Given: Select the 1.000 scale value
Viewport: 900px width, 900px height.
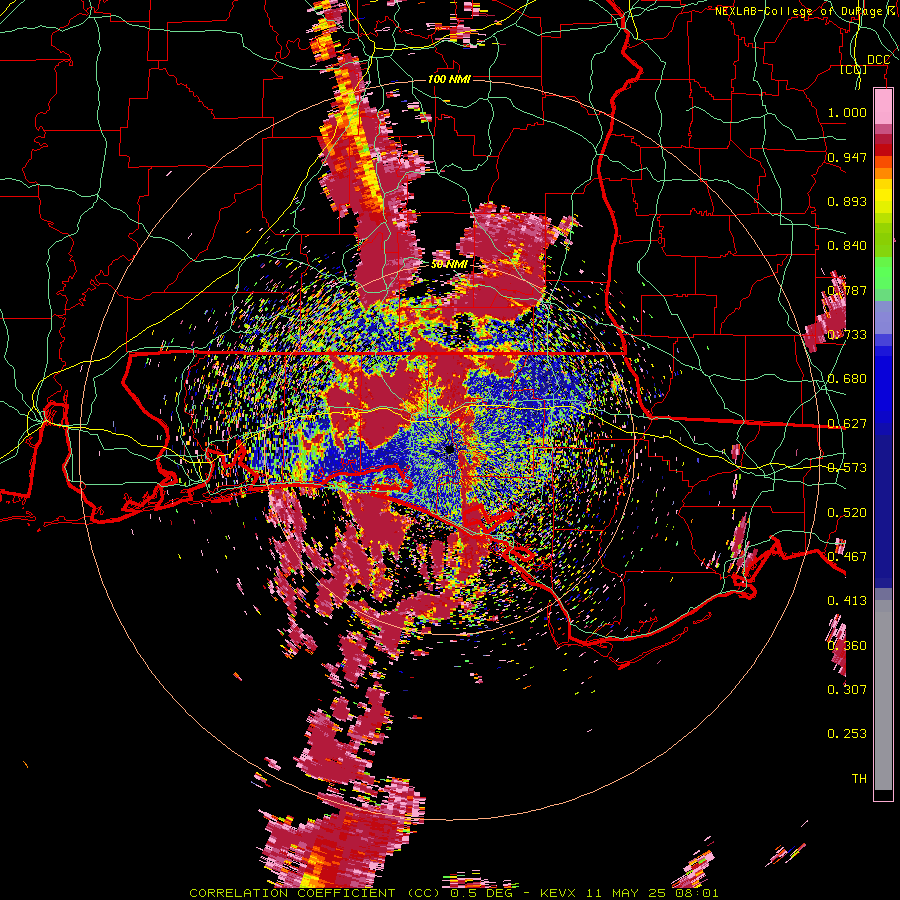Looking at the screenshot, I should (847, 112).
